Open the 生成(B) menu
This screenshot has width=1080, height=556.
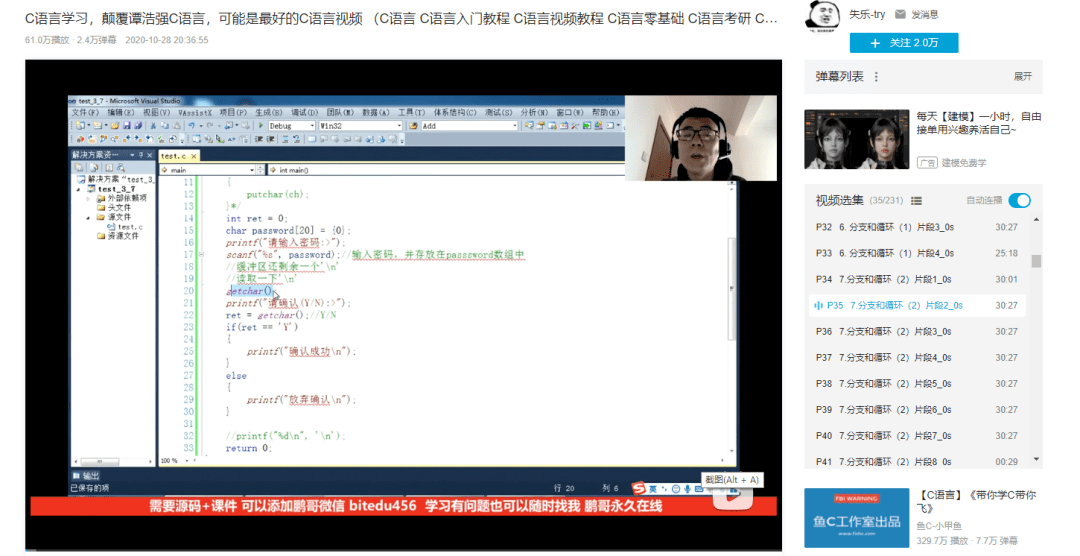(269, 112)
